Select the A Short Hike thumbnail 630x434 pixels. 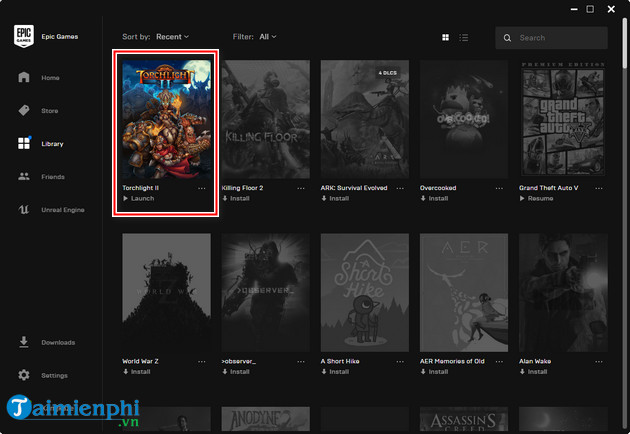click(365, 292)
